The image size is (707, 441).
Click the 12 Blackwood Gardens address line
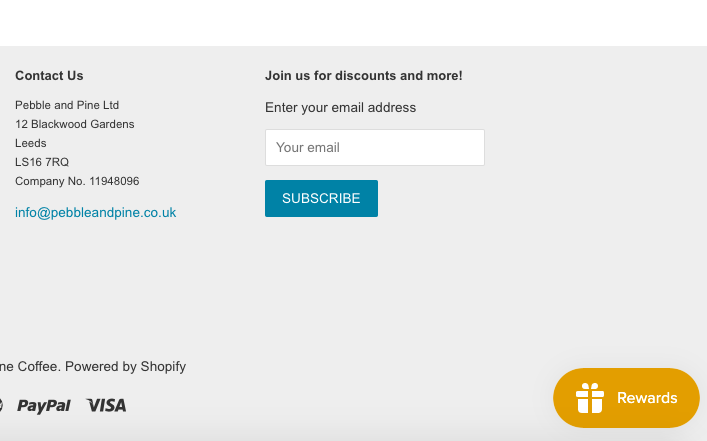(75, 124)
